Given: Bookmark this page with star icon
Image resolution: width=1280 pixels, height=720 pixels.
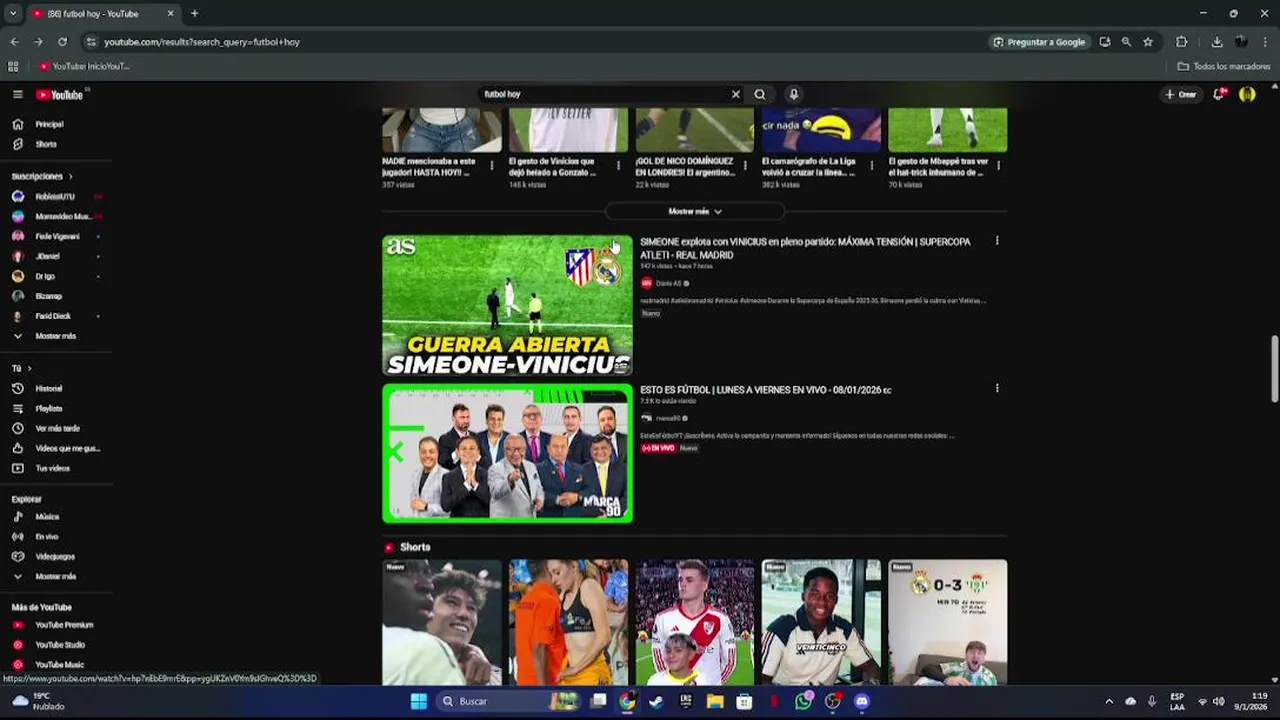Looking at the screenshot, I should (1148, 42).
